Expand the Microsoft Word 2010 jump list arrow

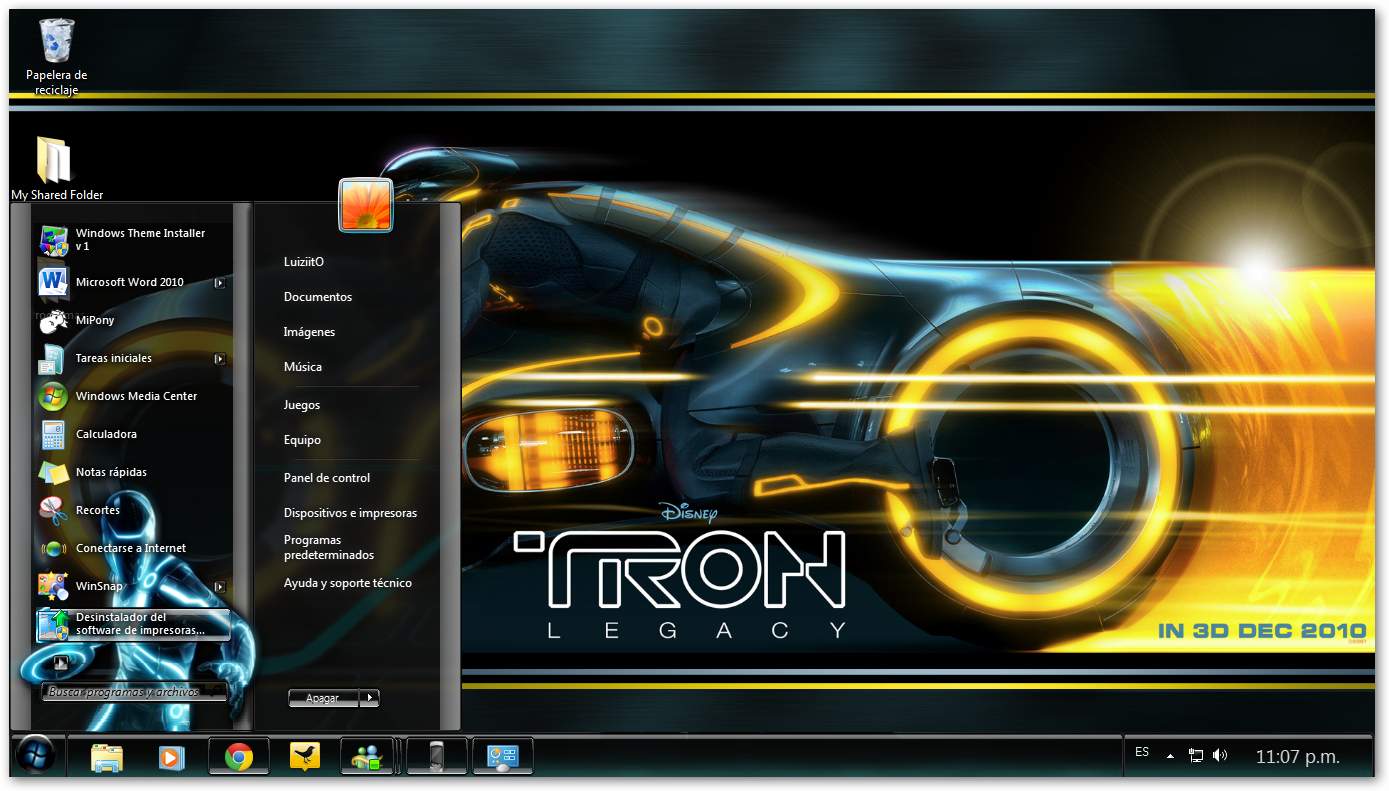pyautogui.click(x=220, y=283)
